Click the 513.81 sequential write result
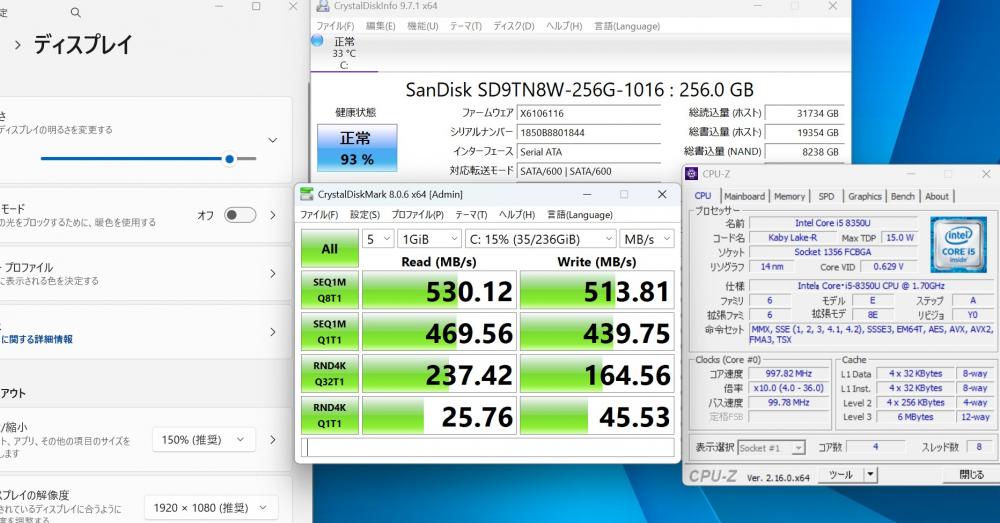 click(597, 290)
